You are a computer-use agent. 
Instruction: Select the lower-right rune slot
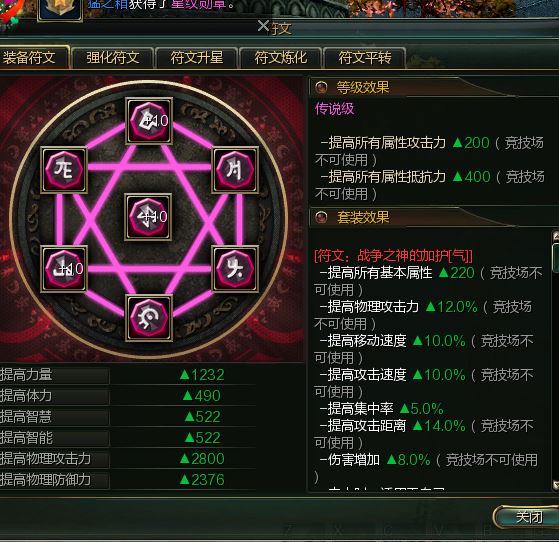pyautogui.click(x=235, y=269)
